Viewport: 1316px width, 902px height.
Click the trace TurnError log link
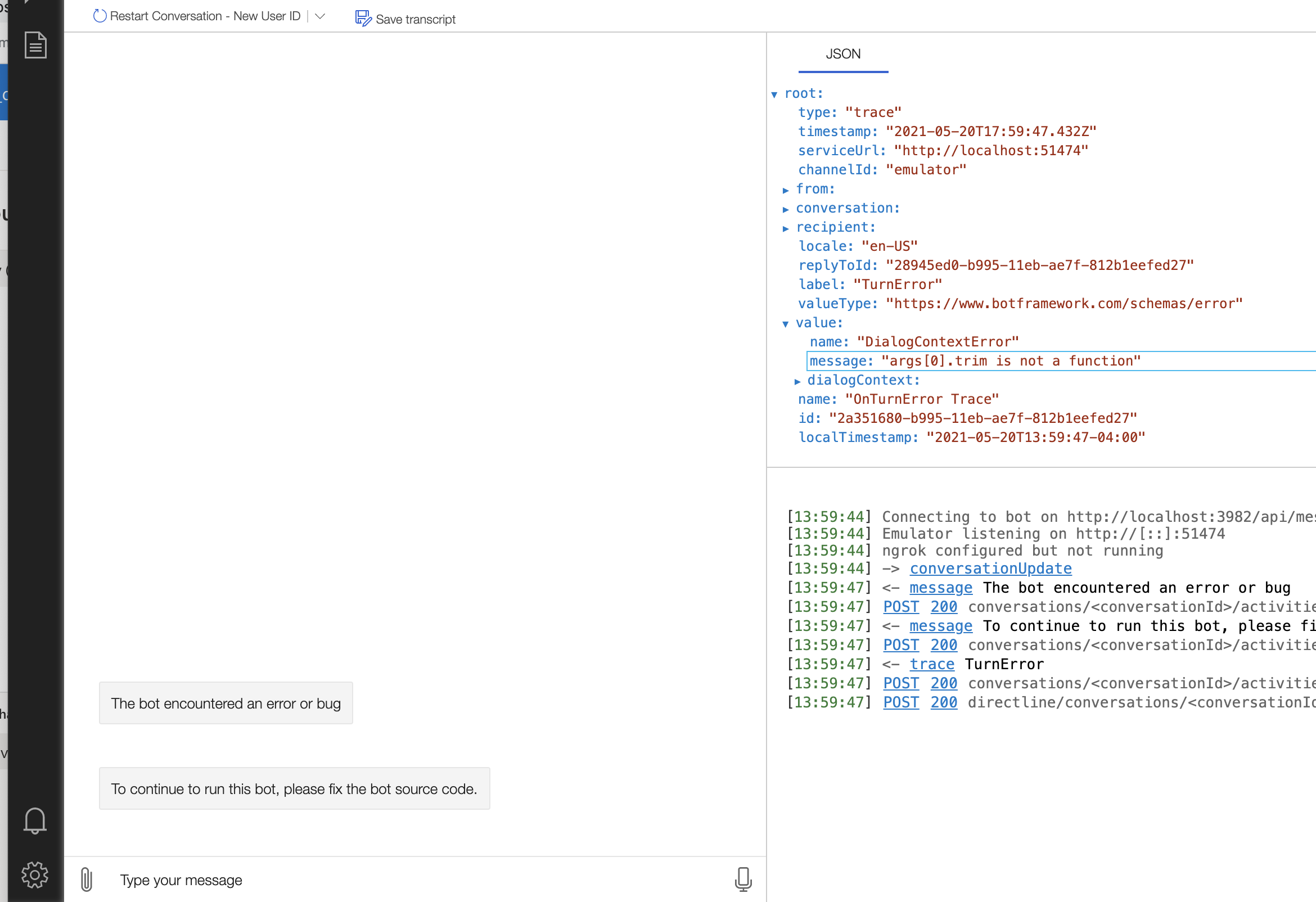(x=931, y=664)
